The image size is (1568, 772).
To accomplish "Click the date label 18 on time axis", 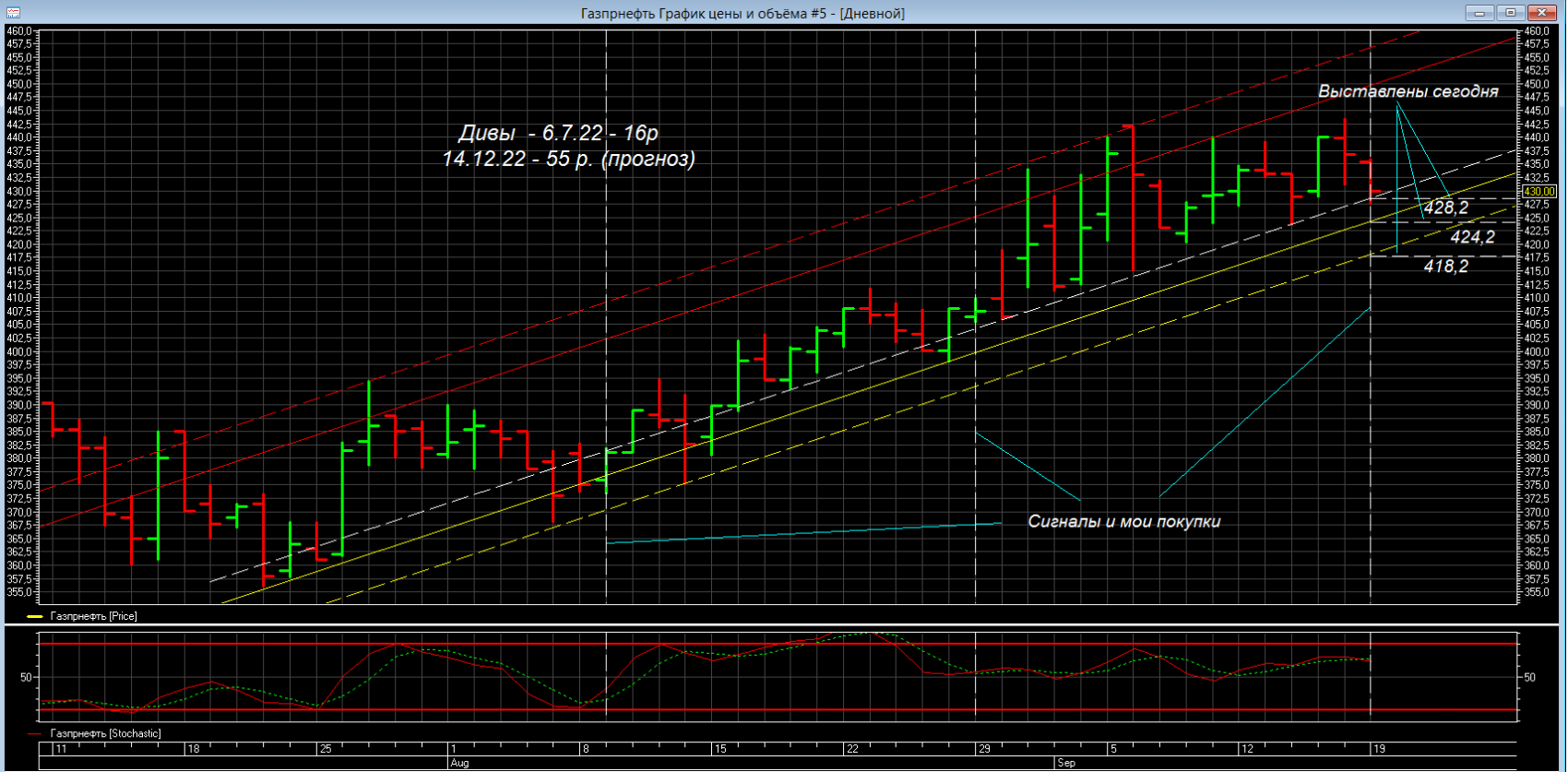I will pyautogui.click(x=193, y=749).
